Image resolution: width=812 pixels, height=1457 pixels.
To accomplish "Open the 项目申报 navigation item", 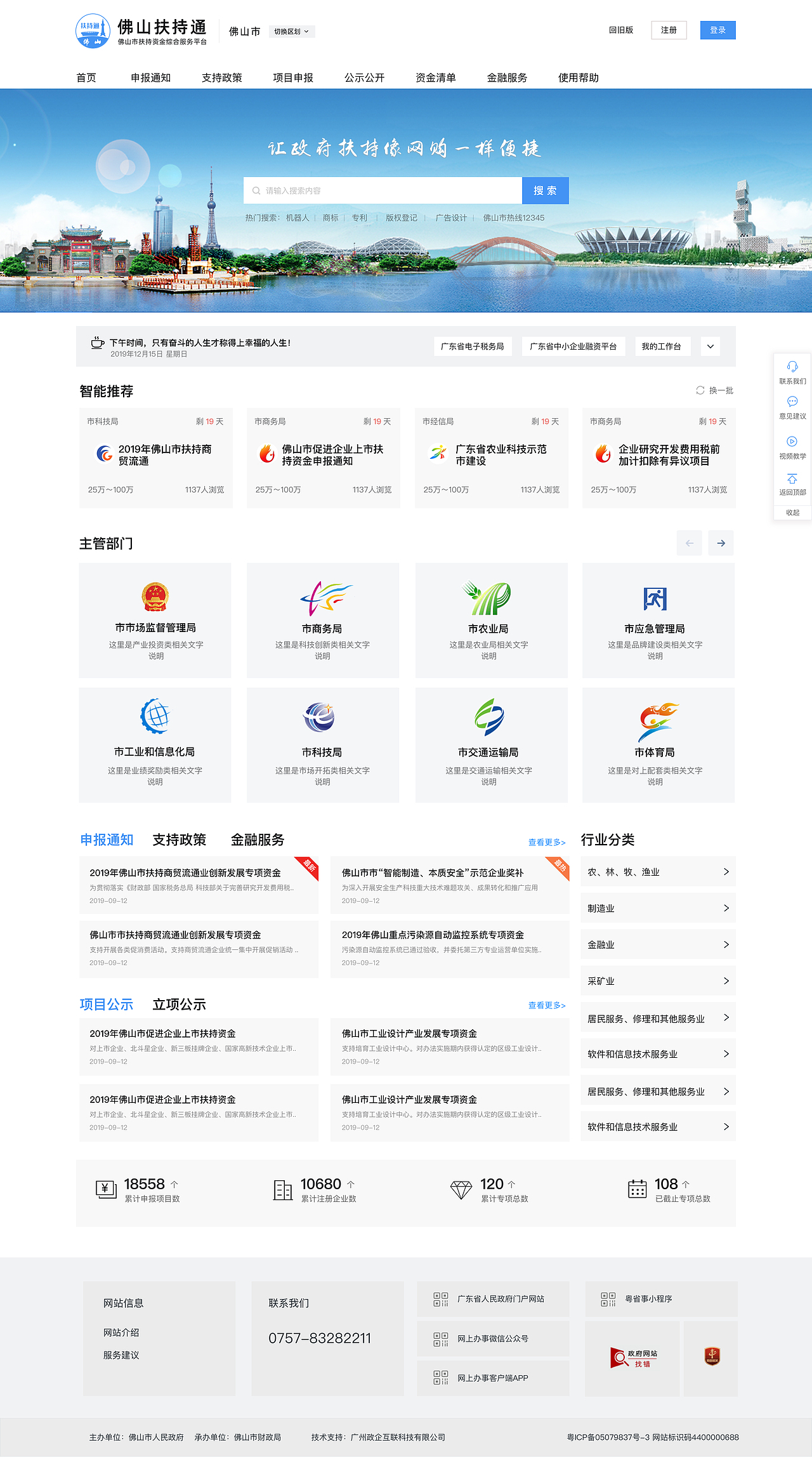I will tap(293, 78).
